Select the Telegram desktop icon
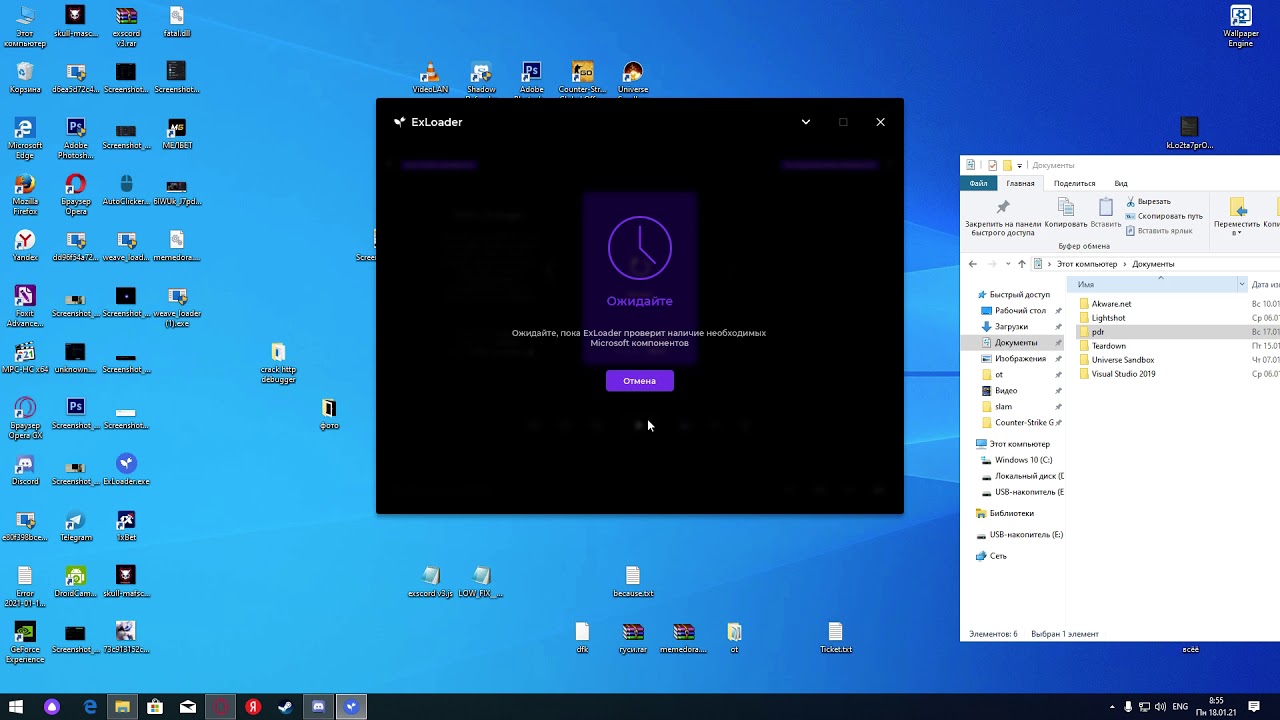The image size is (1280, 720). [75, 526]
